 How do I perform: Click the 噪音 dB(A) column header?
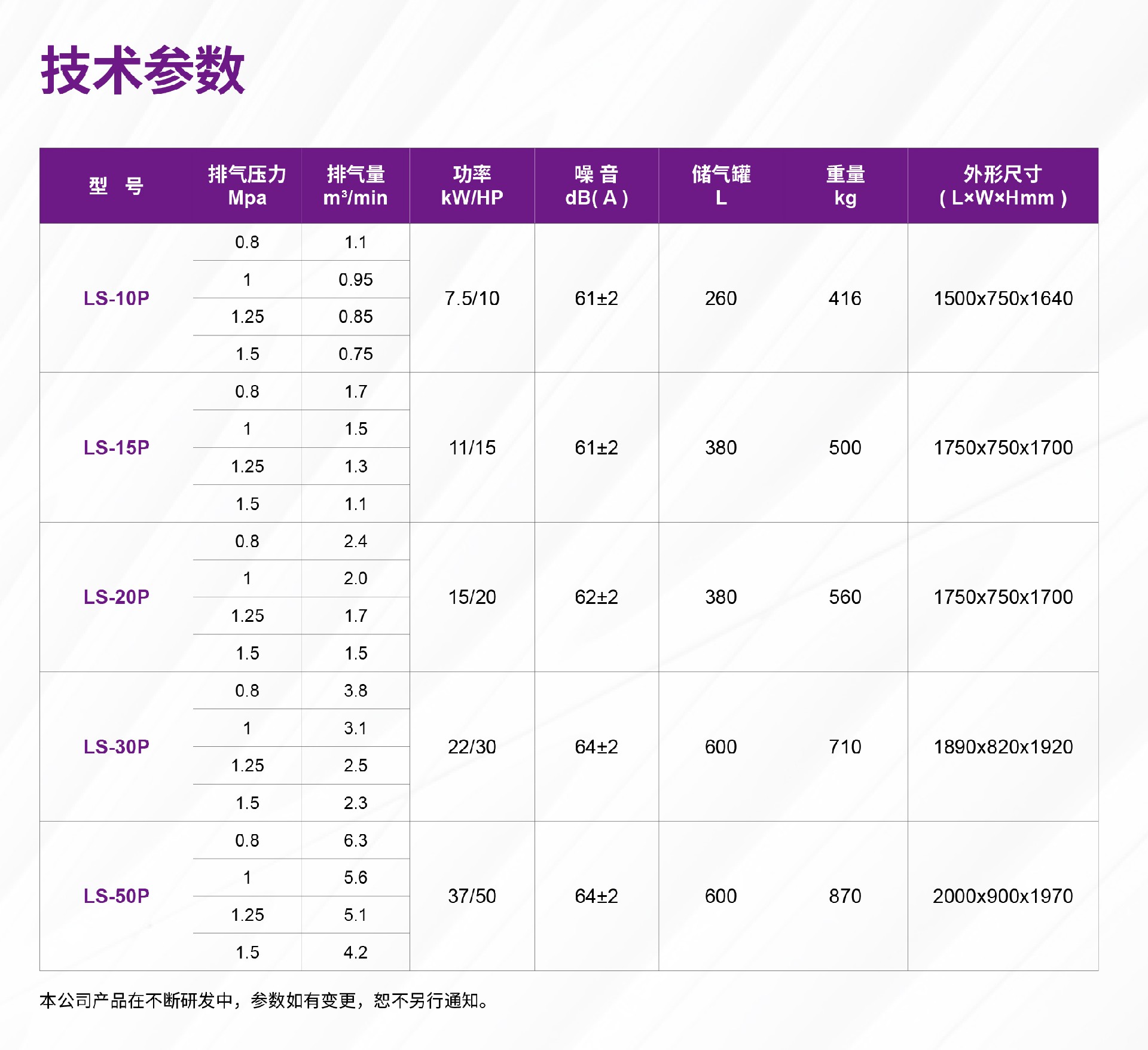click(x=596, y=185)
